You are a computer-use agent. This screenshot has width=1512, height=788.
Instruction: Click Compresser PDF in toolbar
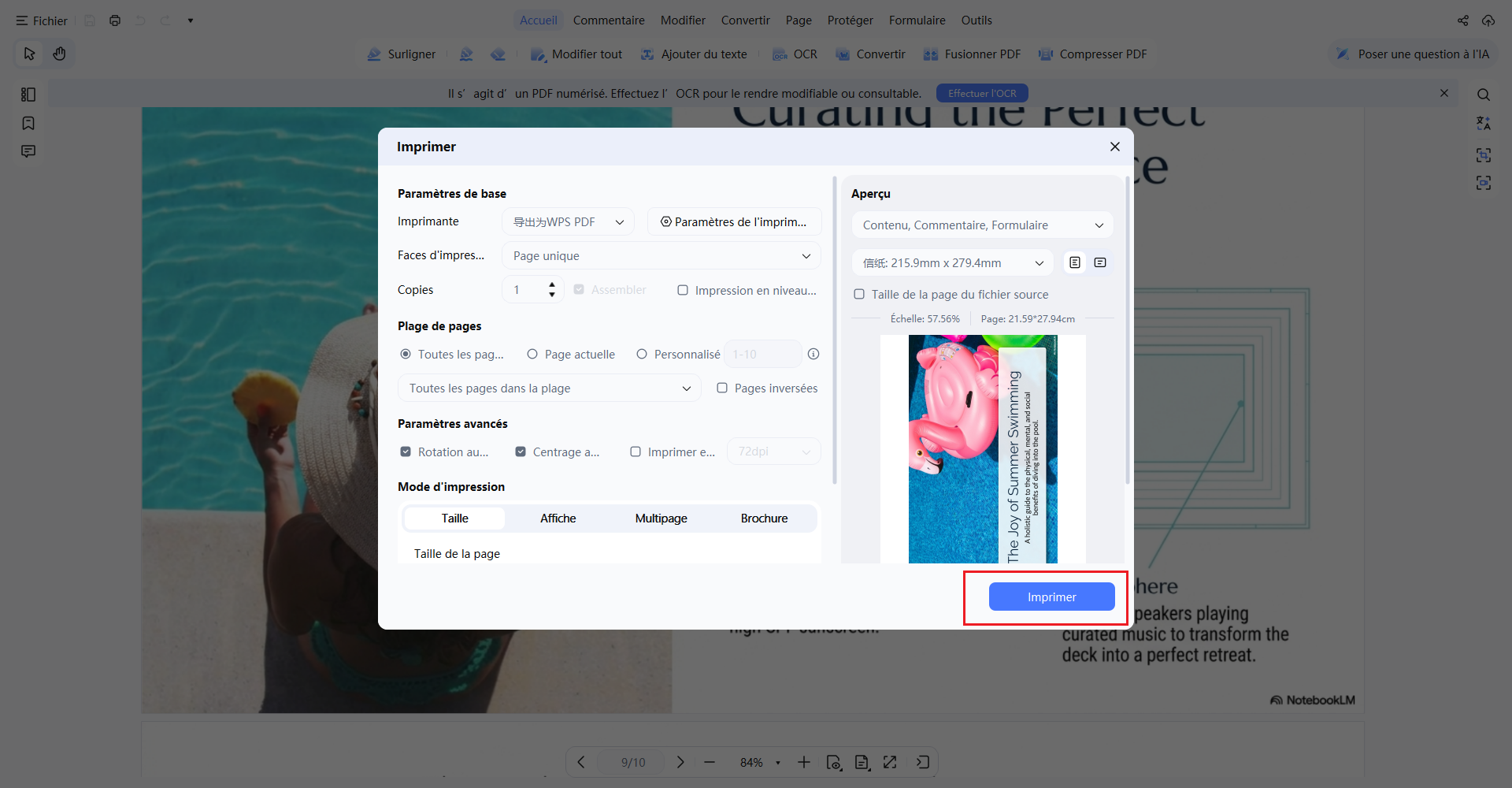pos(1092,54)
